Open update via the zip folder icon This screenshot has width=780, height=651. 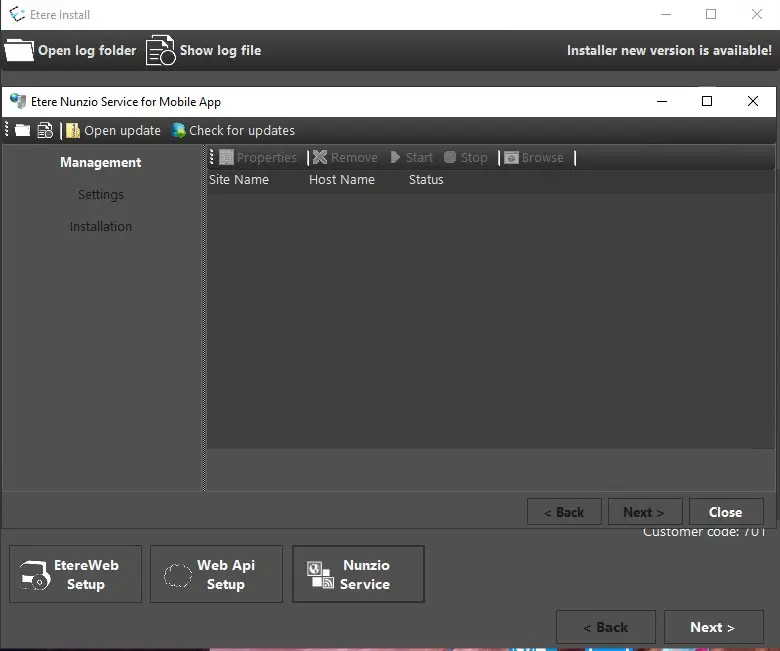click(73, 131)
